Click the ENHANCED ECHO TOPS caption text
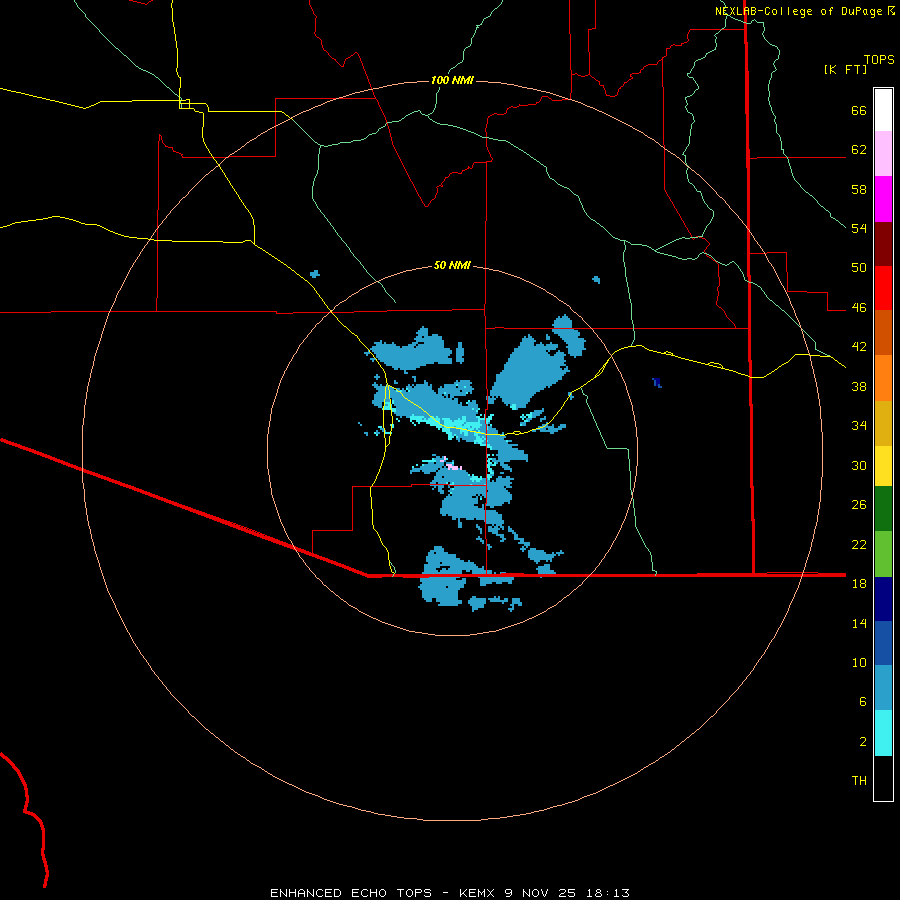The width and height of the screenshot is (900, 900). [x=351, y=893]
